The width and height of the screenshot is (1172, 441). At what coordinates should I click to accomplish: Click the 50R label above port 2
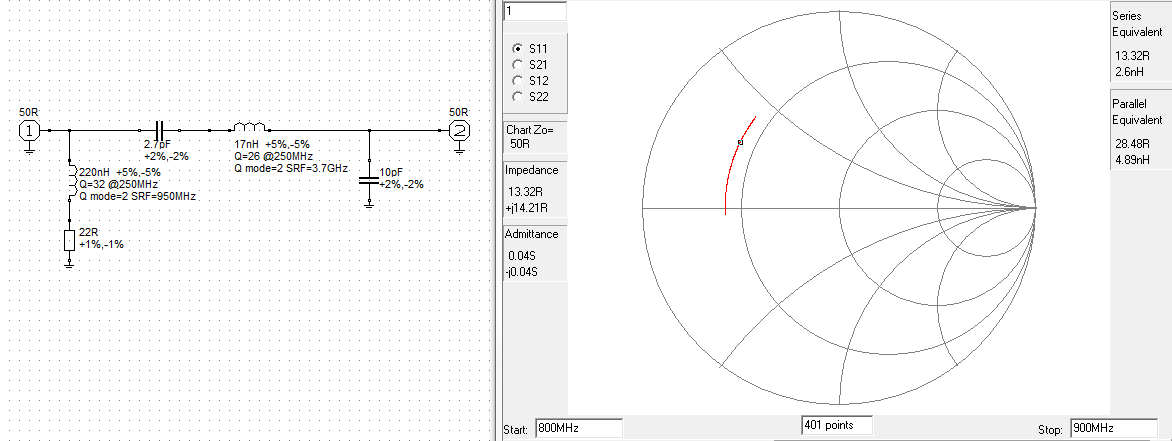(x=458, y=112)
